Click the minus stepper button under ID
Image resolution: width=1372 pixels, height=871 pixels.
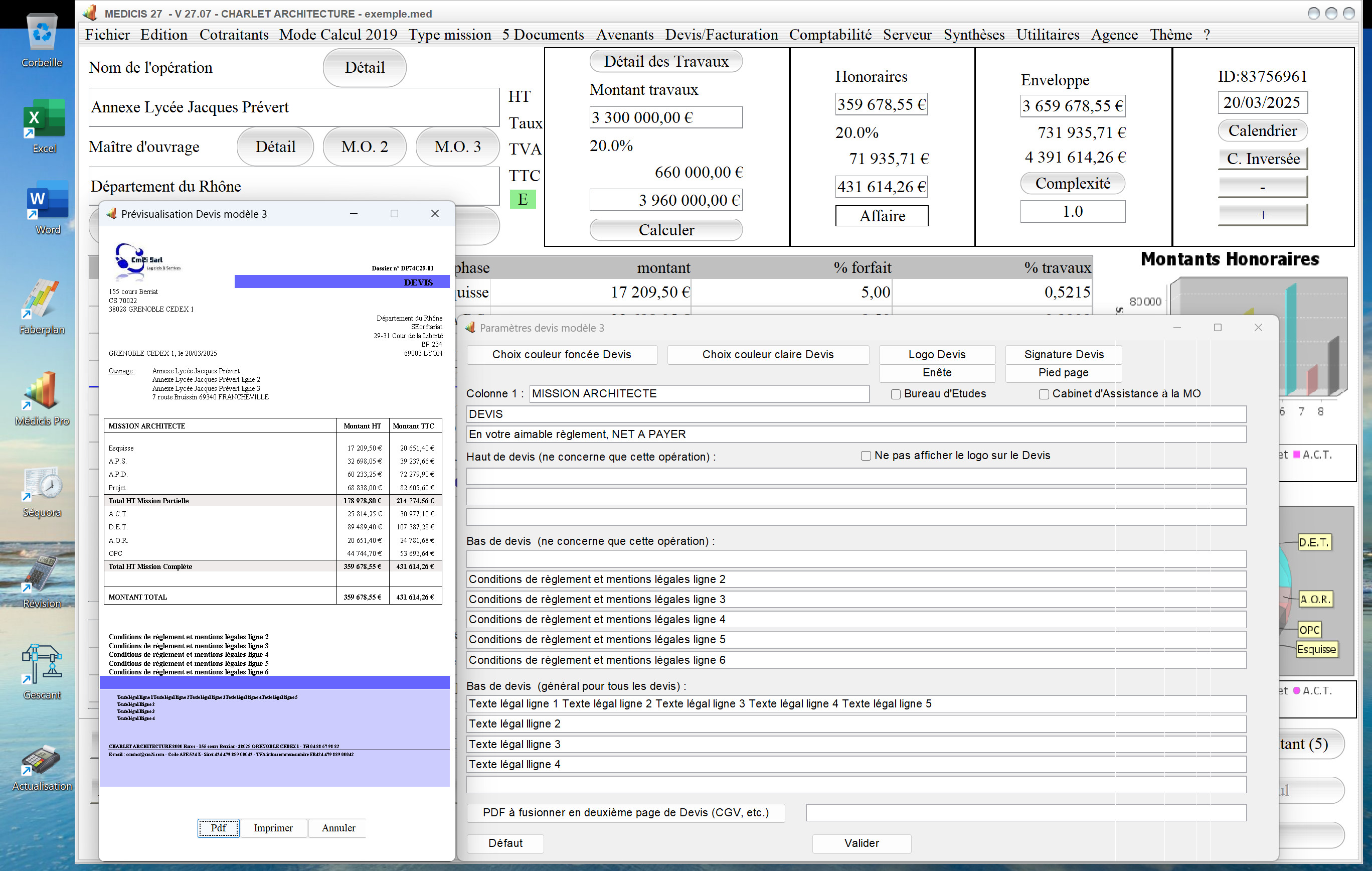pos(1263,187)
